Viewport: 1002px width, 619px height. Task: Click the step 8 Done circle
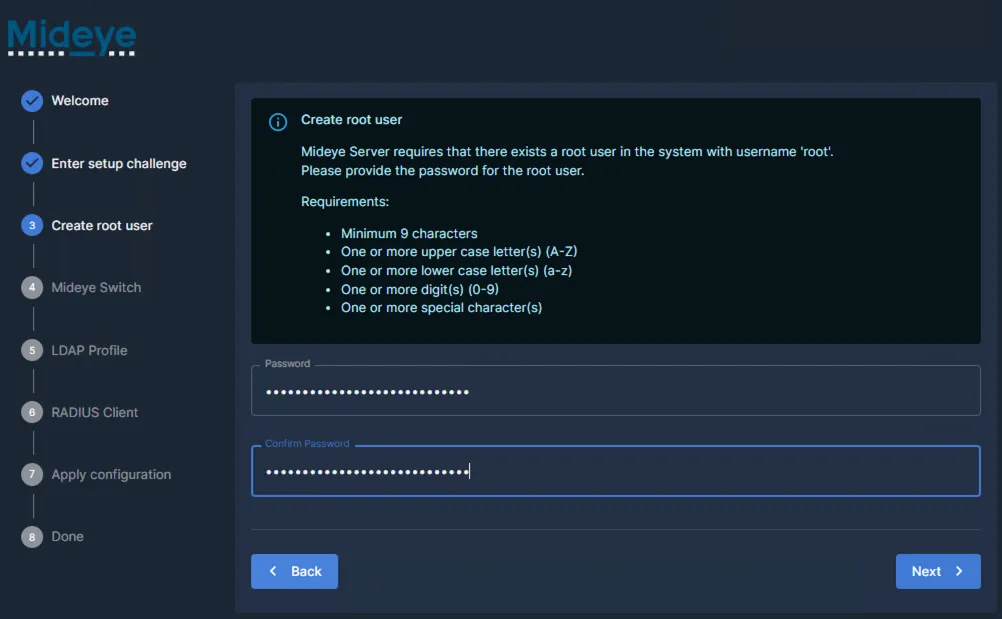30,536
